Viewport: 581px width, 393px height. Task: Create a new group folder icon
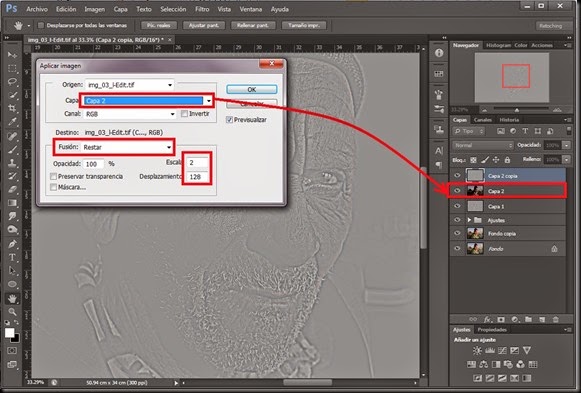pyautogui.click(x=528, y=319)
